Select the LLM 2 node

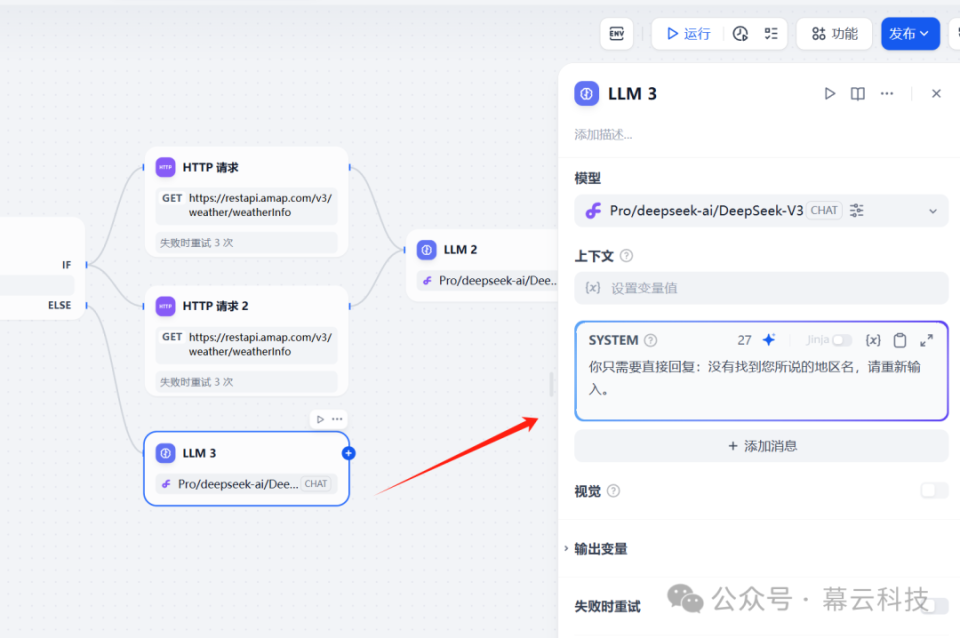click(x=483, y=265)
